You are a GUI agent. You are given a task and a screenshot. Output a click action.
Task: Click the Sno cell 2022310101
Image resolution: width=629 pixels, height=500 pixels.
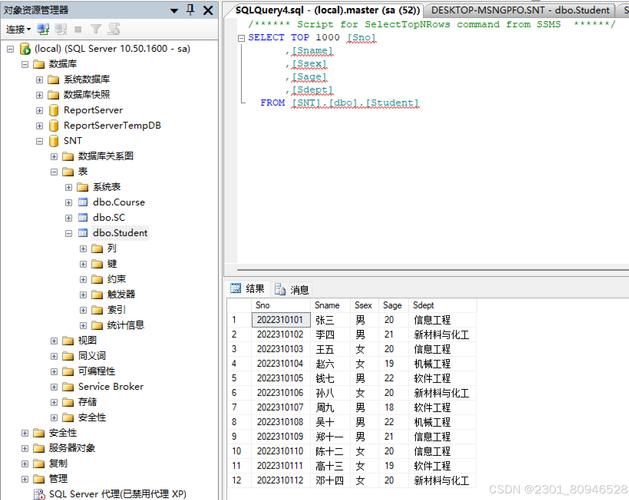[279, 320]
